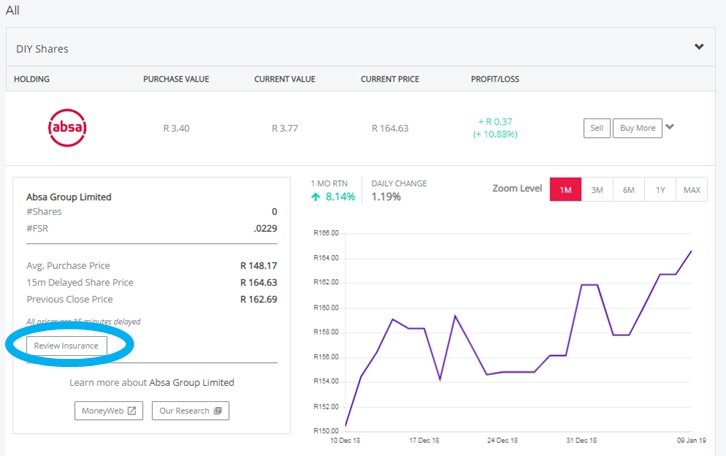Select the 1Y zoom level
Viewport: 726px width, 456px height.
660,189
